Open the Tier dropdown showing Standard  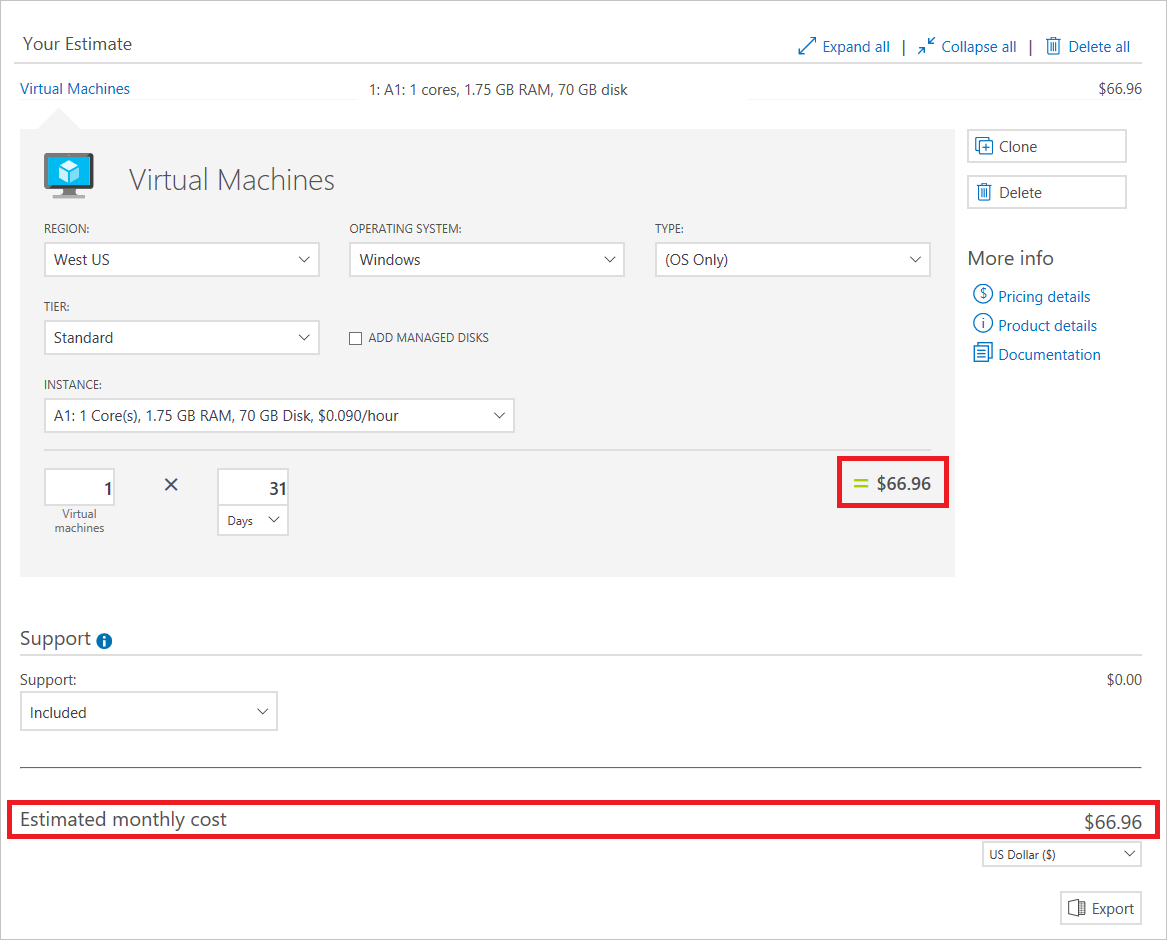click(x=182, y=338)
